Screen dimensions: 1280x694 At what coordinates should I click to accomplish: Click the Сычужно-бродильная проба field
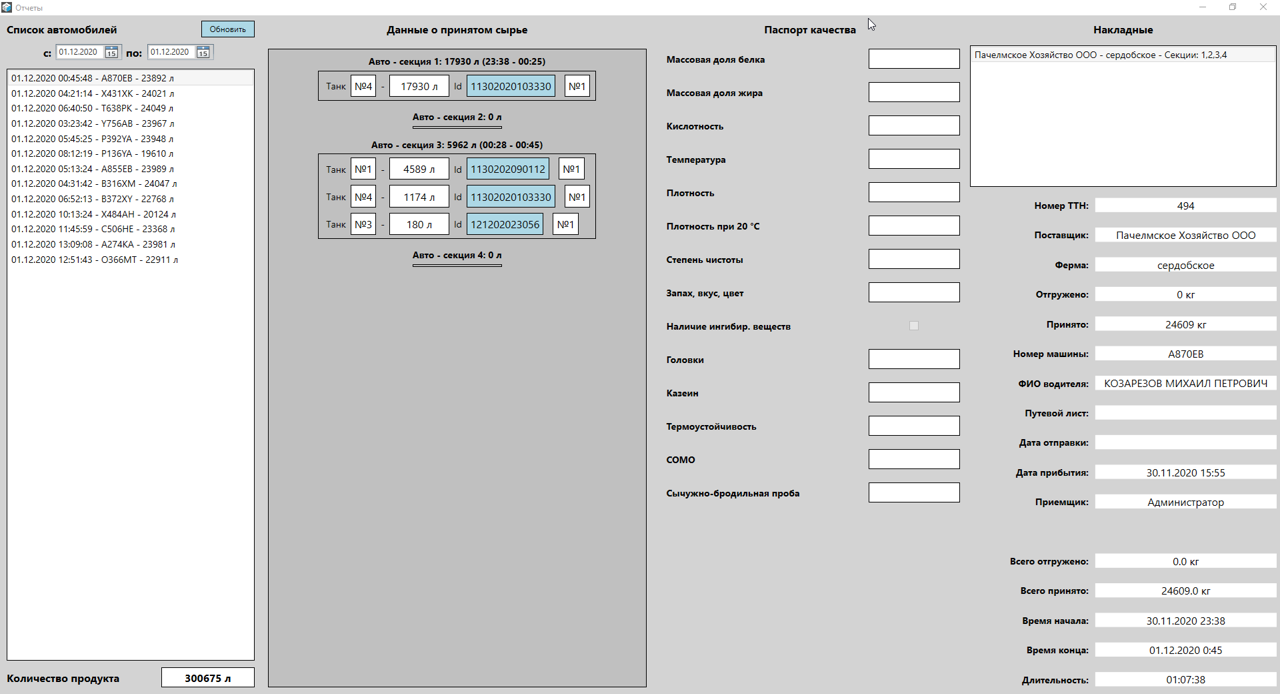point(913,492)
